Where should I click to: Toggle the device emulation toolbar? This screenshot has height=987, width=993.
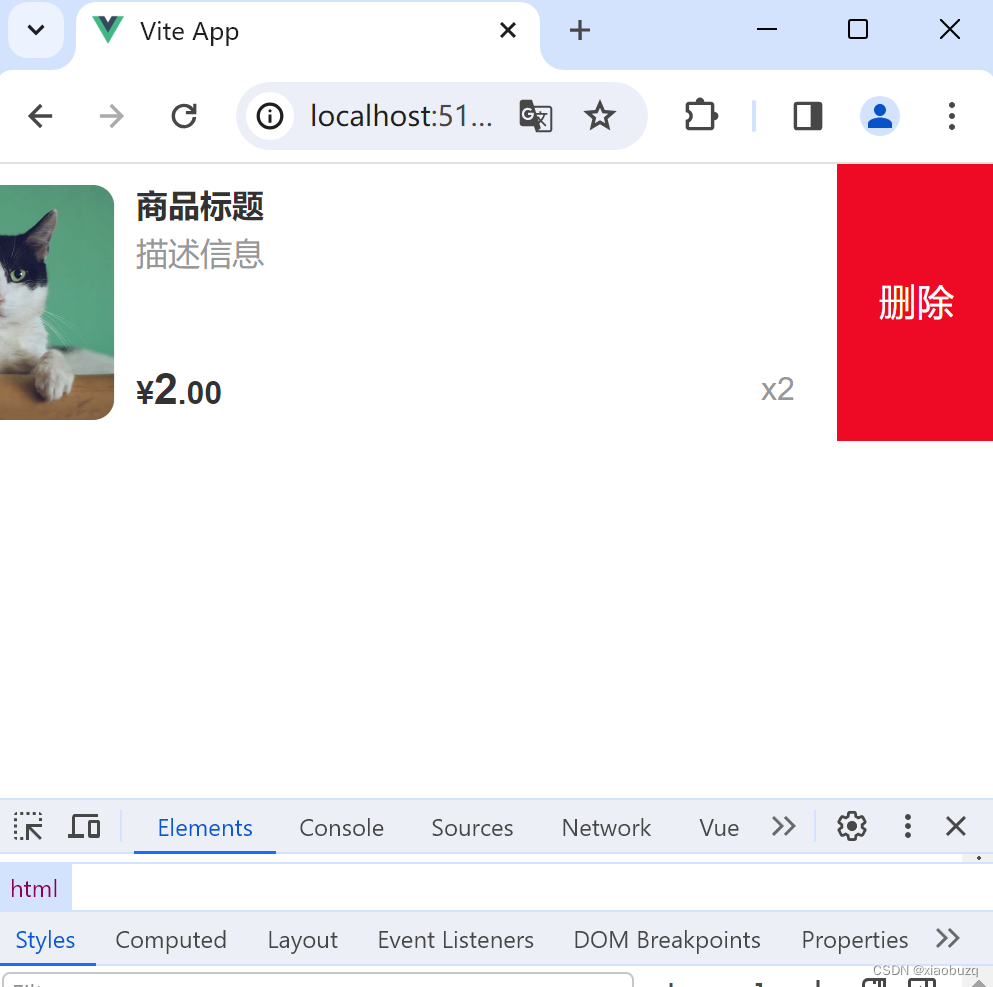[x=84, y=826]
